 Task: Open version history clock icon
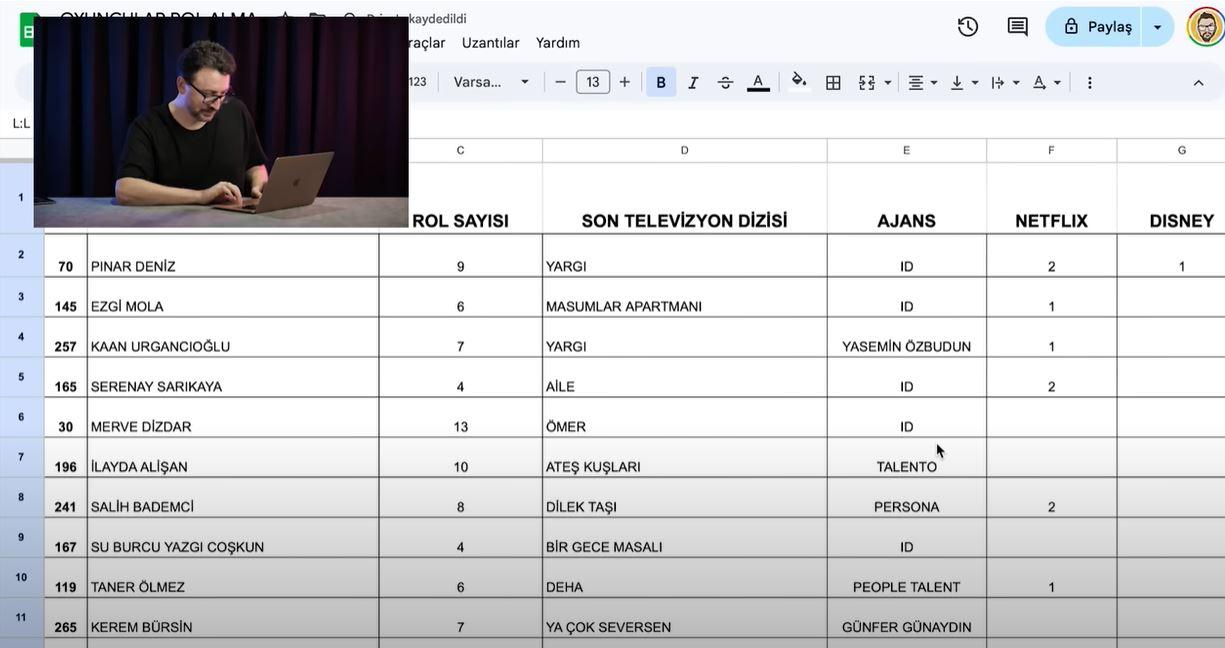967,27
